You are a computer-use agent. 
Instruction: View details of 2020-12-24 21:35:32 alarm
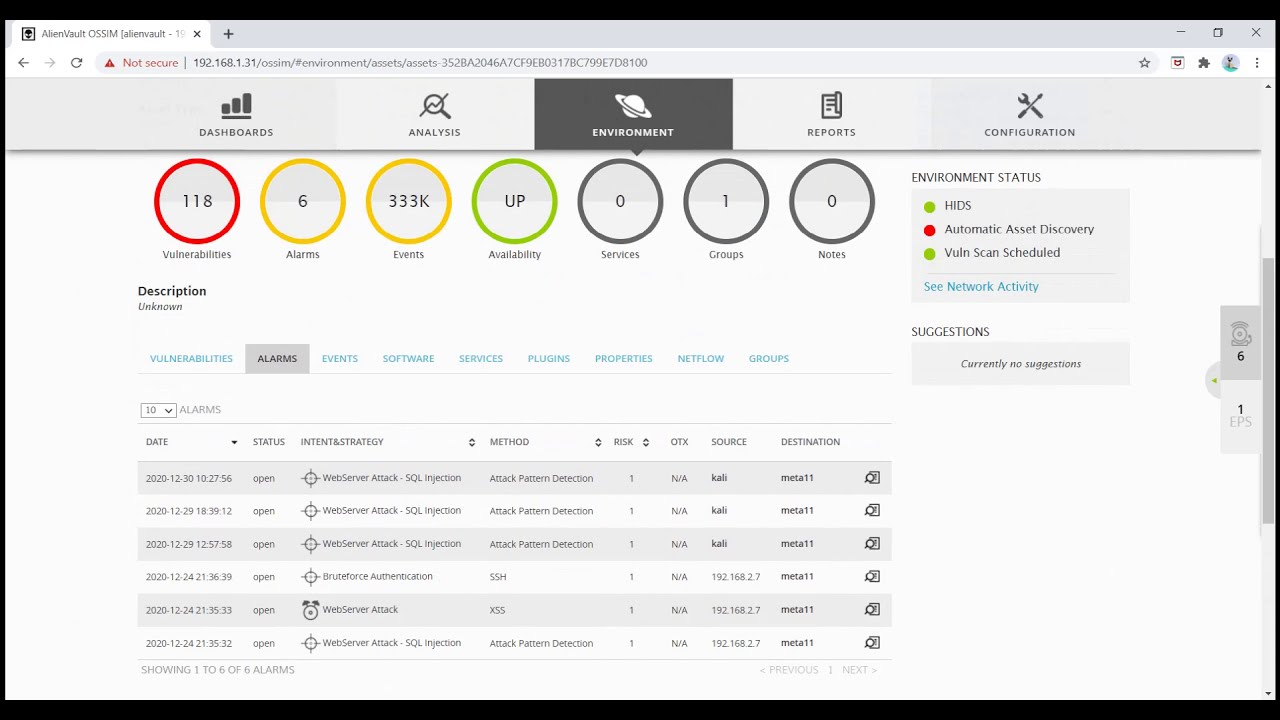point(872,643)
